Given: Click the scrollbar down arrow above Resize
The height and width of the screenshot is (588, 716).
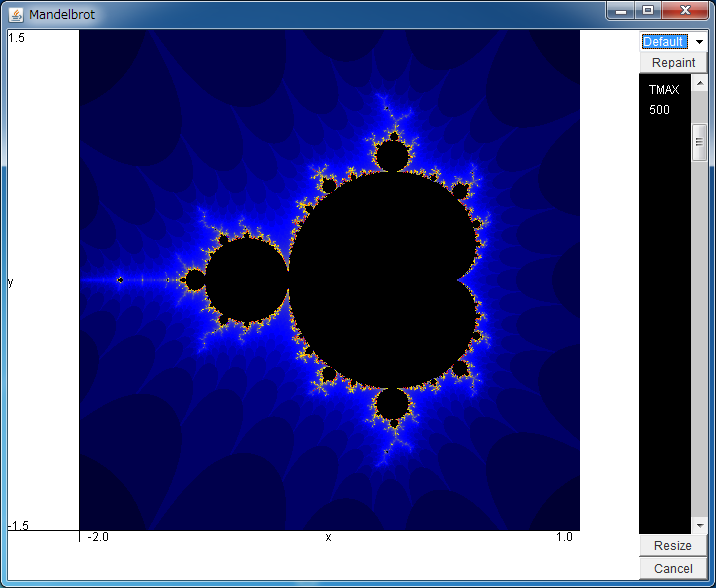Looking at the screenshot, I should (x=699, y=525).
